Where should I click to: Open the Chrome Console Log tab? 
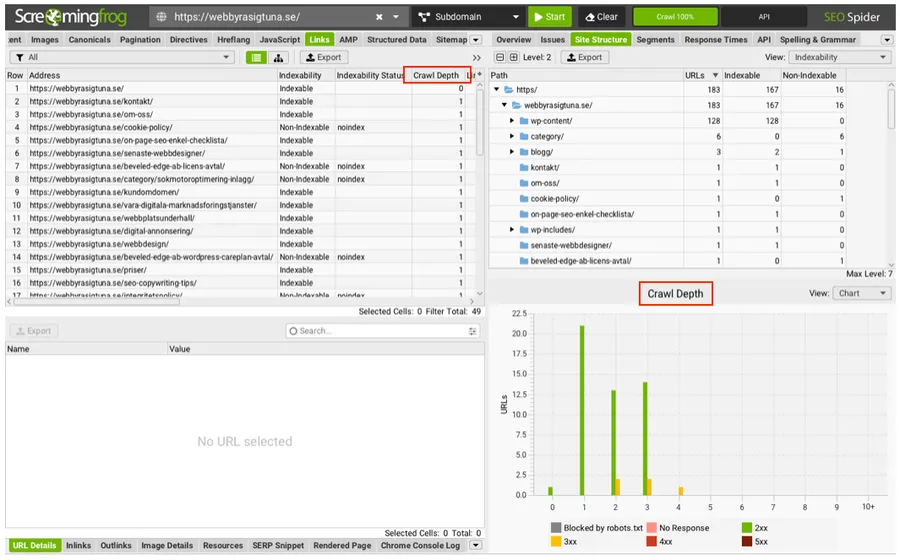pos(420,546)
